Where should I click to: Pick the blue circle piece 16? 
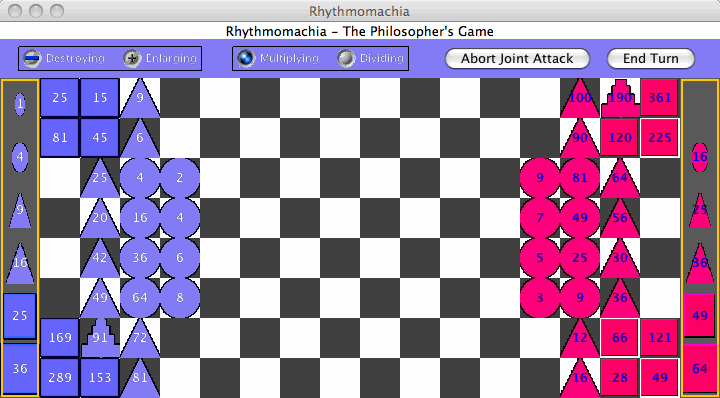[x=140, y=218]
